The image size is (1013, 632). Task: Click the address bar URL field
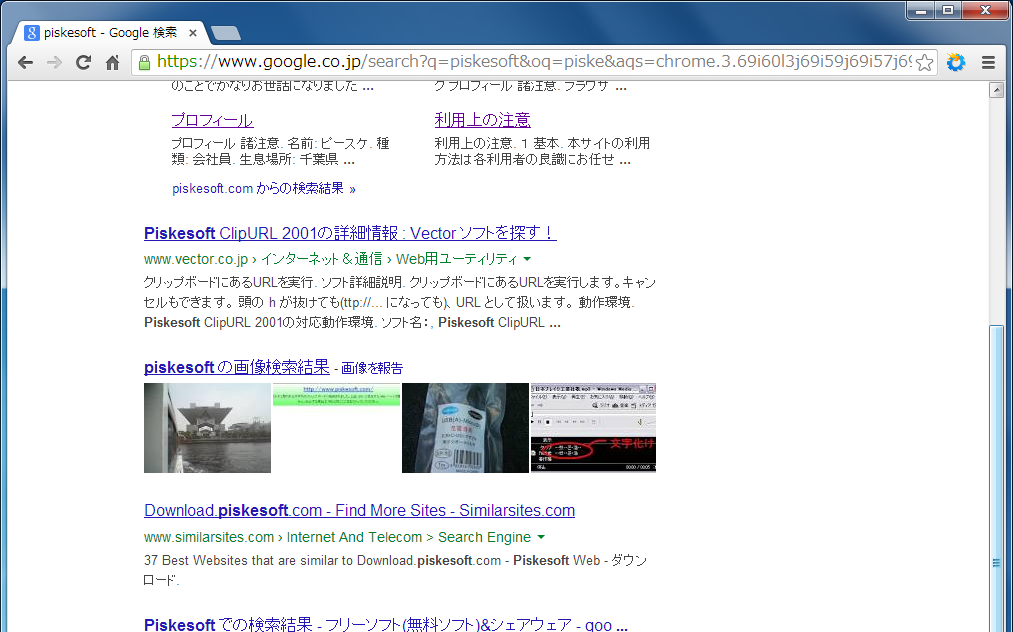[533, 62]
